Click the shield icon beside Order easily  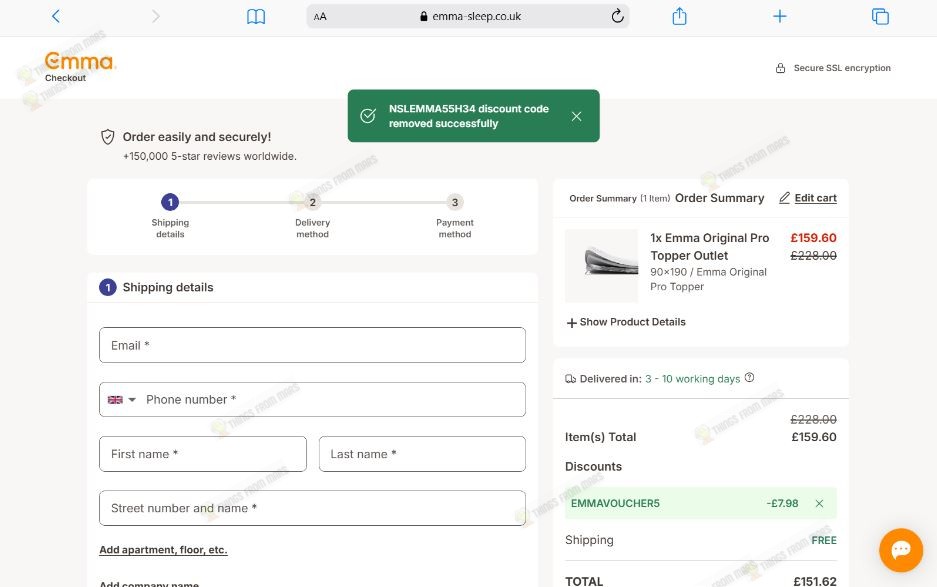pyautogui.click(x=108, y=137)
